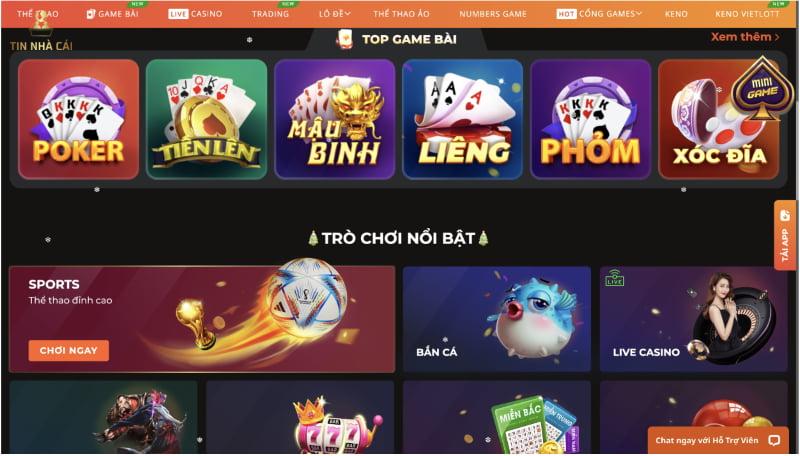Open the Mậu Binh game tile
Screen dimensions: 800x456
(335, 119)
